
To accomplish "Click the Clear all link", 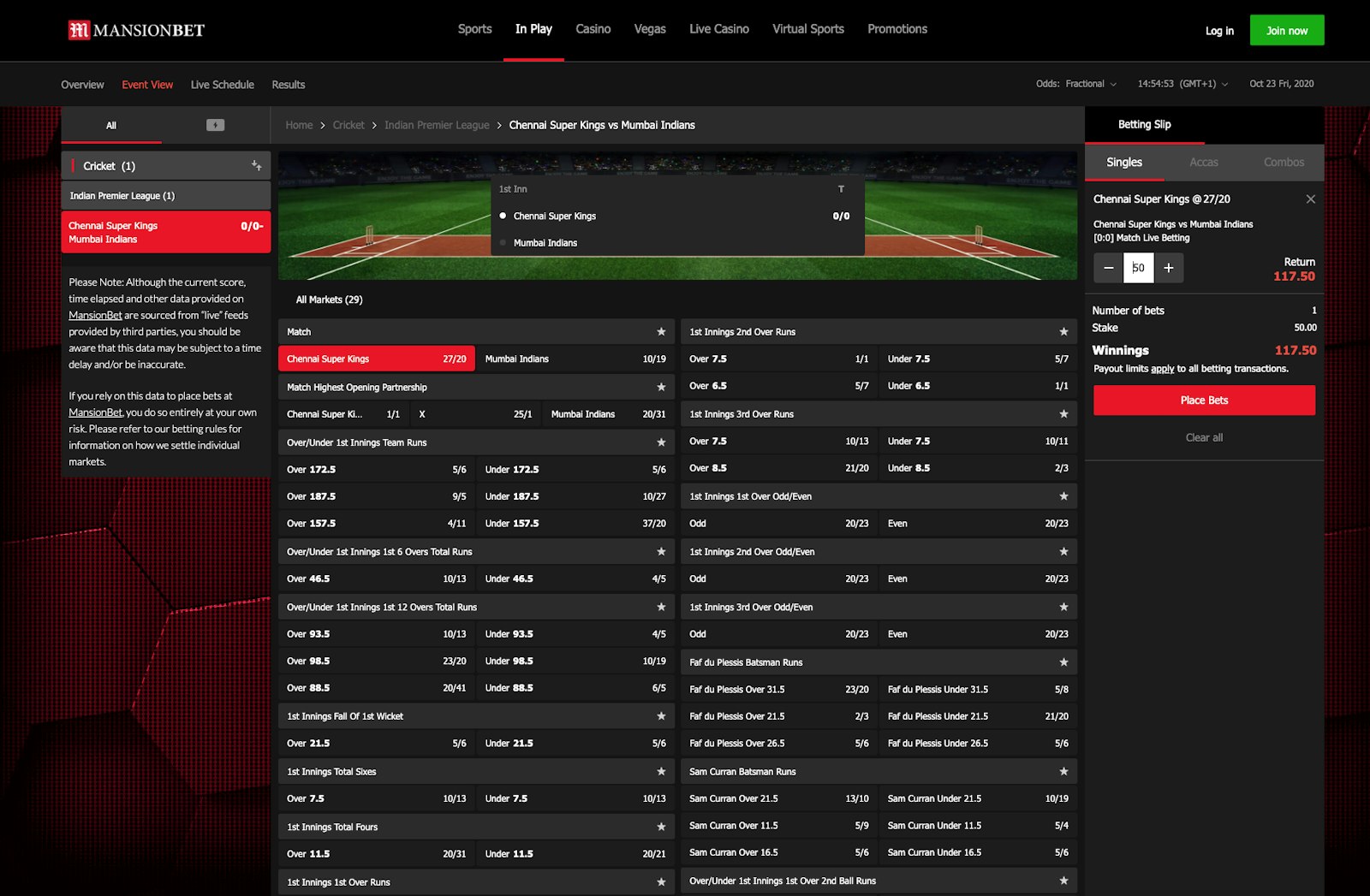I will [1203, 437].
